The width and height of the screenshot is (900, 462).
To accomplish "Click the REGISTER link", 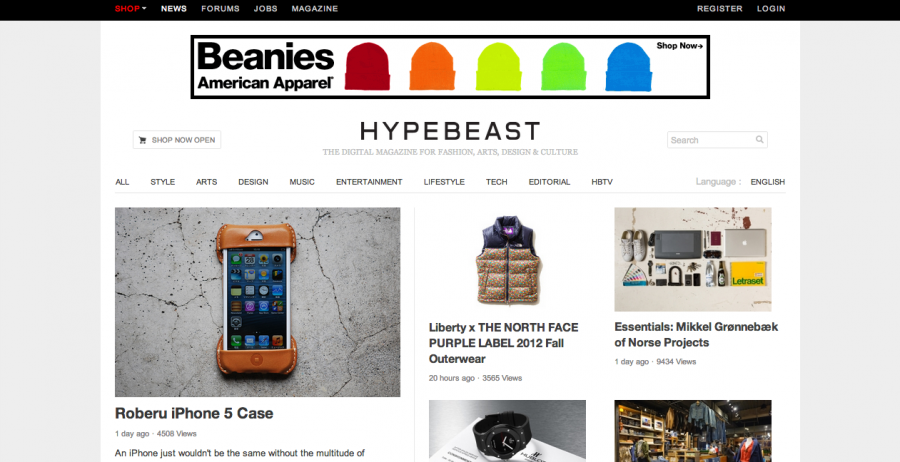I will click(720, 9).
